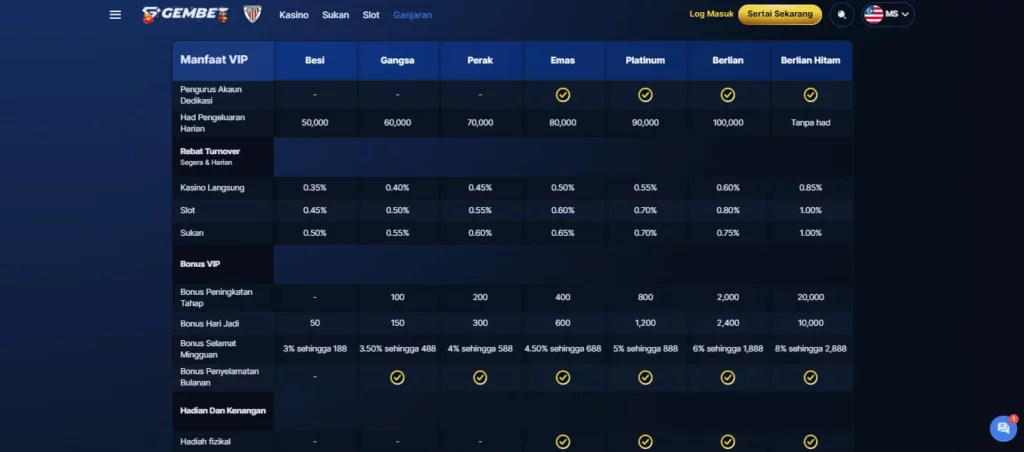Click the Berlian checkmark in Bonus Penyelamatan Bulanan
Image resolution: width=1024 pixels, height=452 pixels.
[x=728, y=378]
